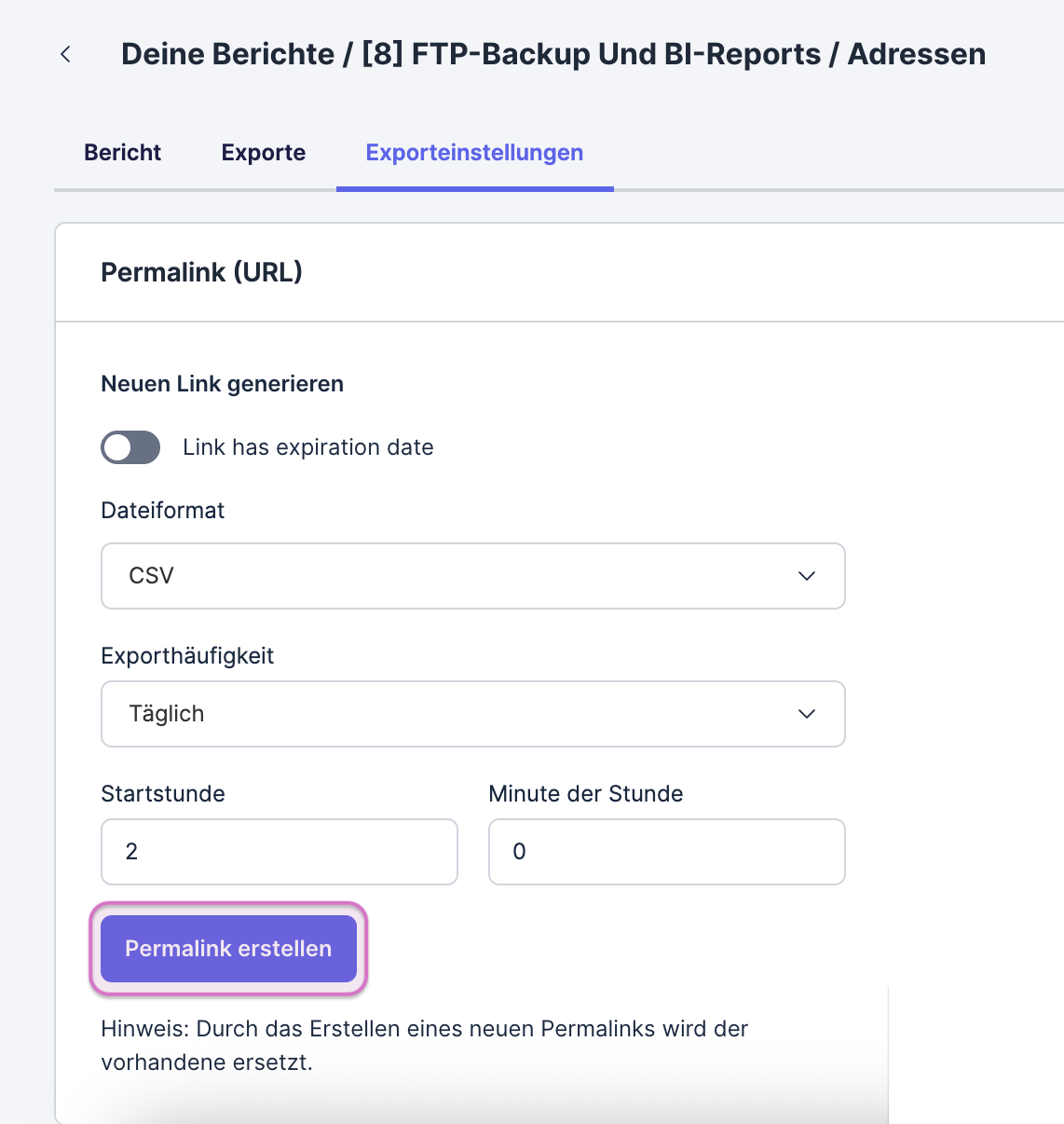Select the Exporteinstellungen tab
This screenshot has width=1064, height=1124.
[x=474, y=153]
